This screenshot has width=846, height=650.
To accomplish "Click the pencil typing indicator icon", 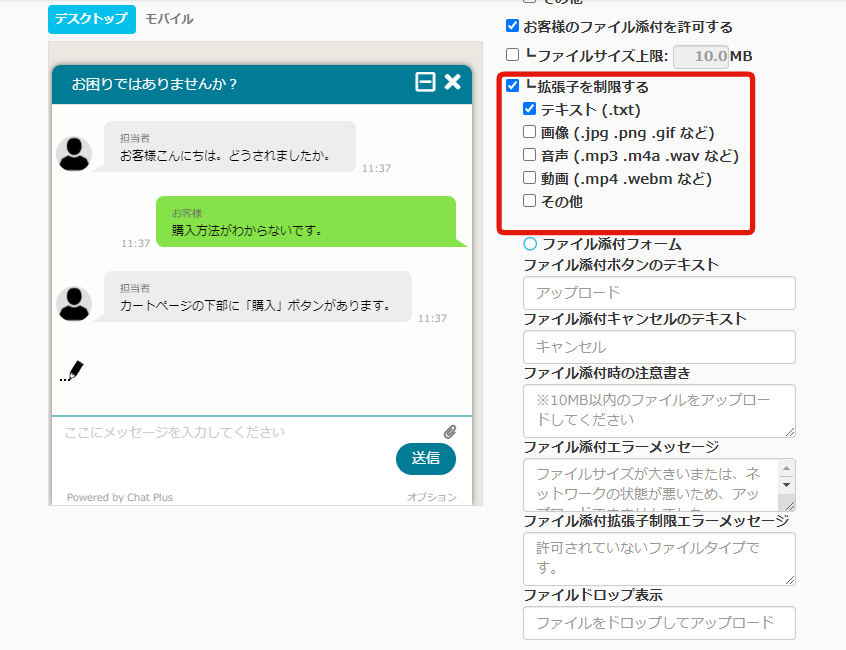I will coord(72,371).
